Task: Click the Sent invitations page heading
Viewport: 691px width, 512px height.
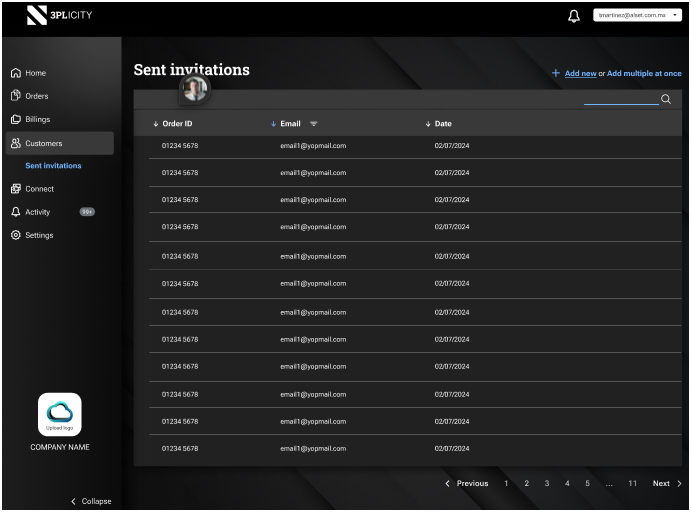Action: [x=192, y=70]
